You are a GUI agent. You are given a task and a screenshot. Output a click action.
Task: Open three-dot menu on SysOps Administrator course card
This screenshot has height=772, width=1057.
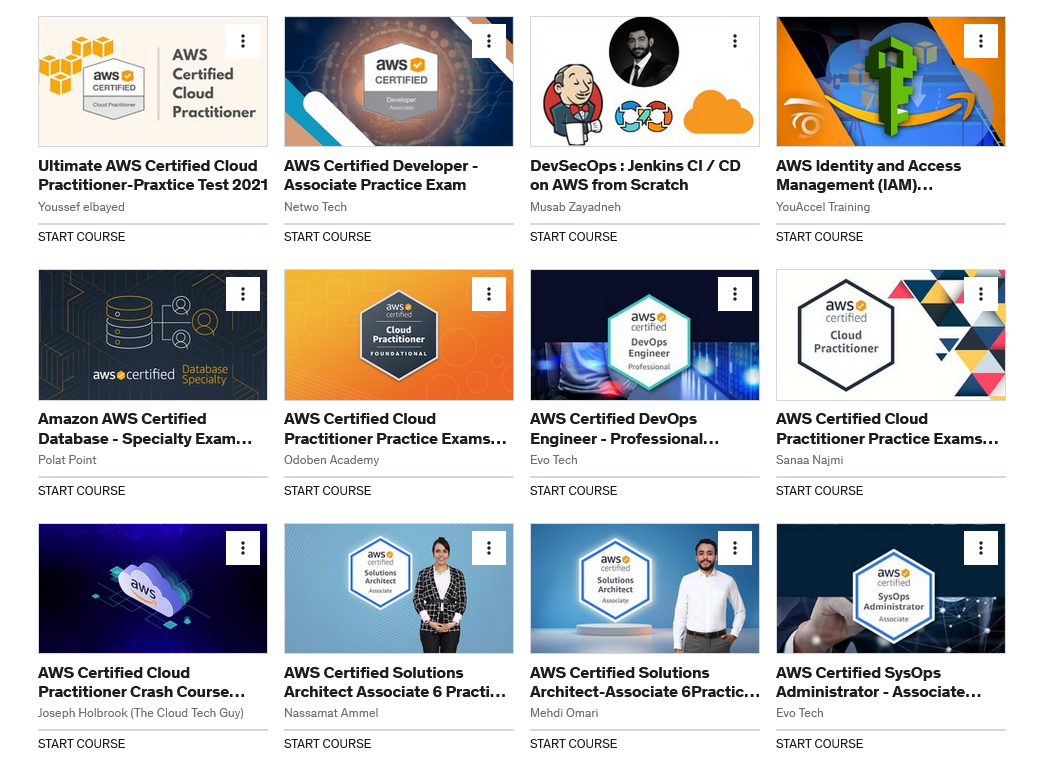981,548
